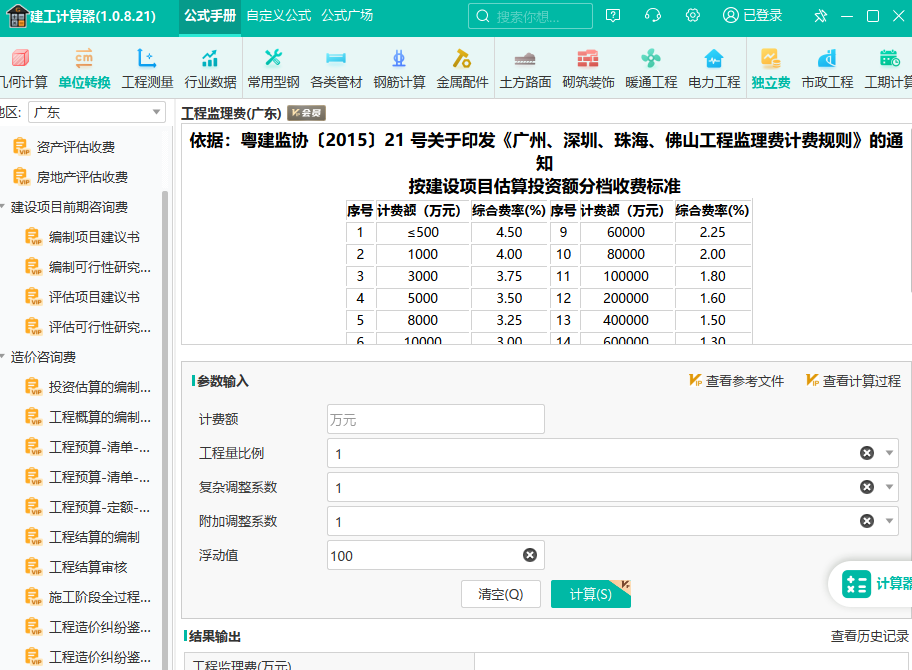
Task: Open the 砌筑装饰 masonry decoration tool
Action: click(x=588, y=69)
